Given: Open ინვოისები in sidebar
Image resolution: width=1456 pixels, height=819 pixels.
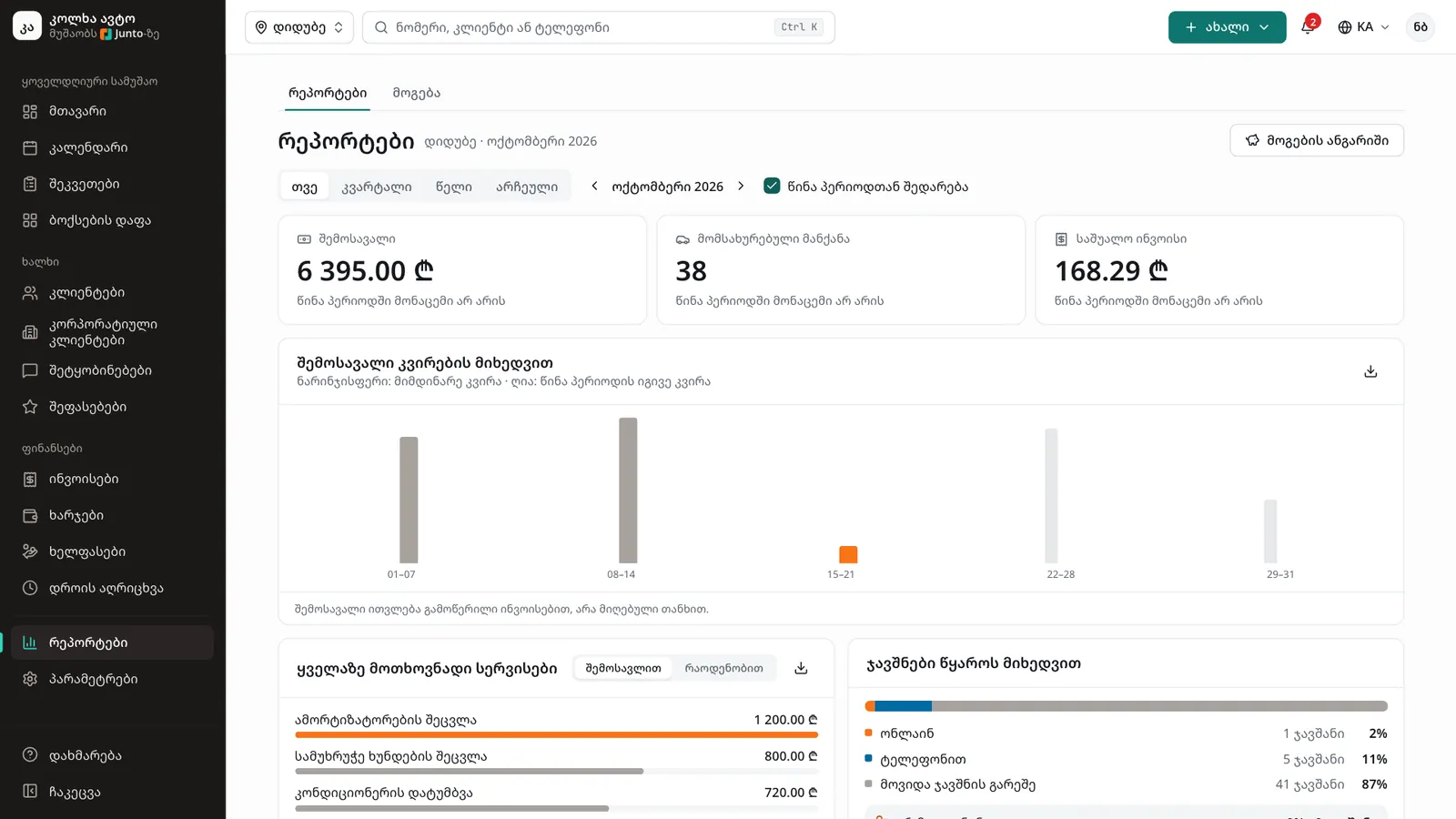Looking at the screenshot, I should 113,479.
